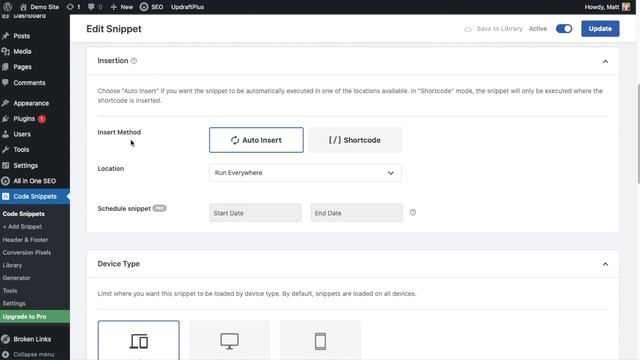Image resolution: width=640 pixels, height=360 pixels.
Task: Open the SEO admin bar menu
Action: [151, 7]
